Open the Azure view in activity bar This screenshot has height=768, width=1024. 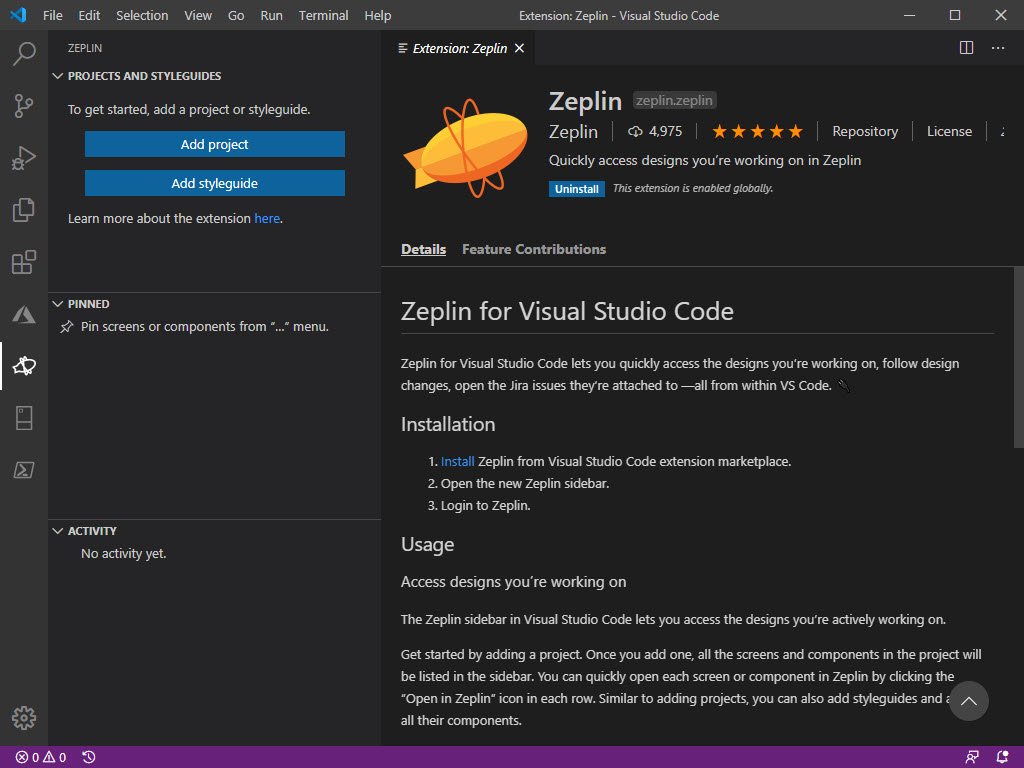click(x=24, y=314)
